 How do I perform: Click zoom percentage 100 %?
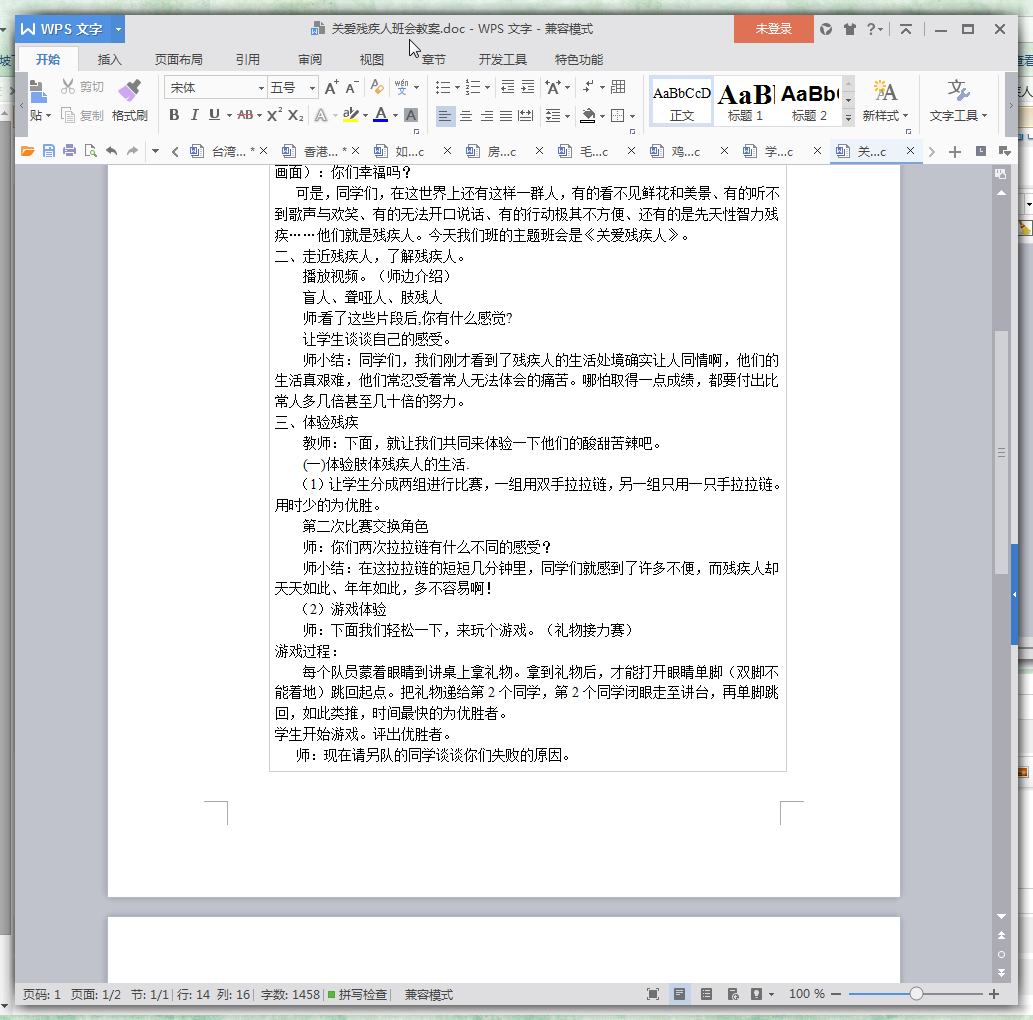pyautogui.click(x=806, y=994)
